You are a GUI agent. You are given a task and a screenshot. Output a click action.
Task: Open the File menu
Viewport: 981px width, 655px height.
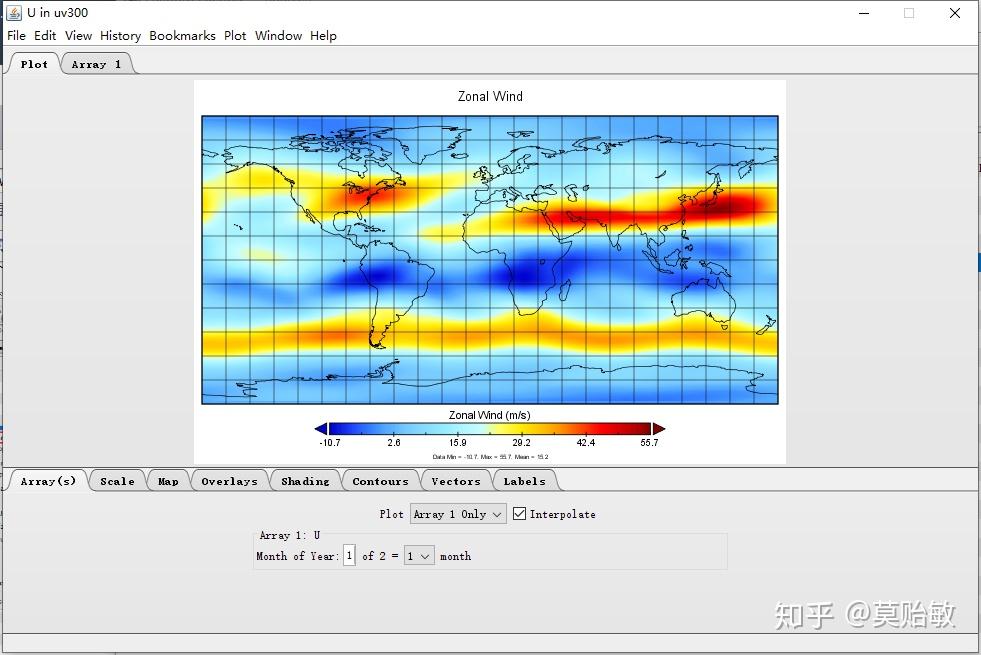(x=16, y=36)
